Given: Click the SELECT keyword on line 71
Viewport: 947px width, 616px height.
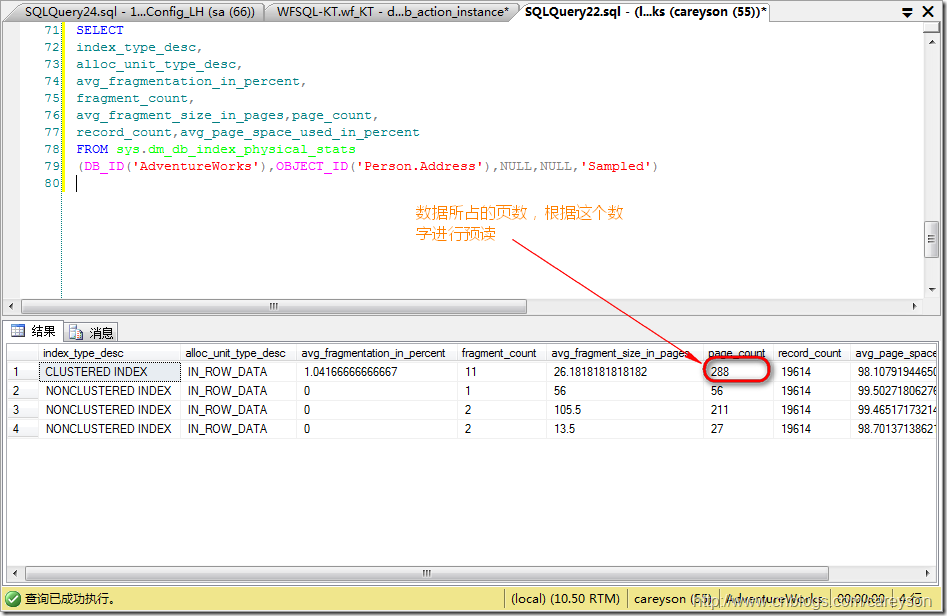Looking at the screenshot, I should pos(100,30).
